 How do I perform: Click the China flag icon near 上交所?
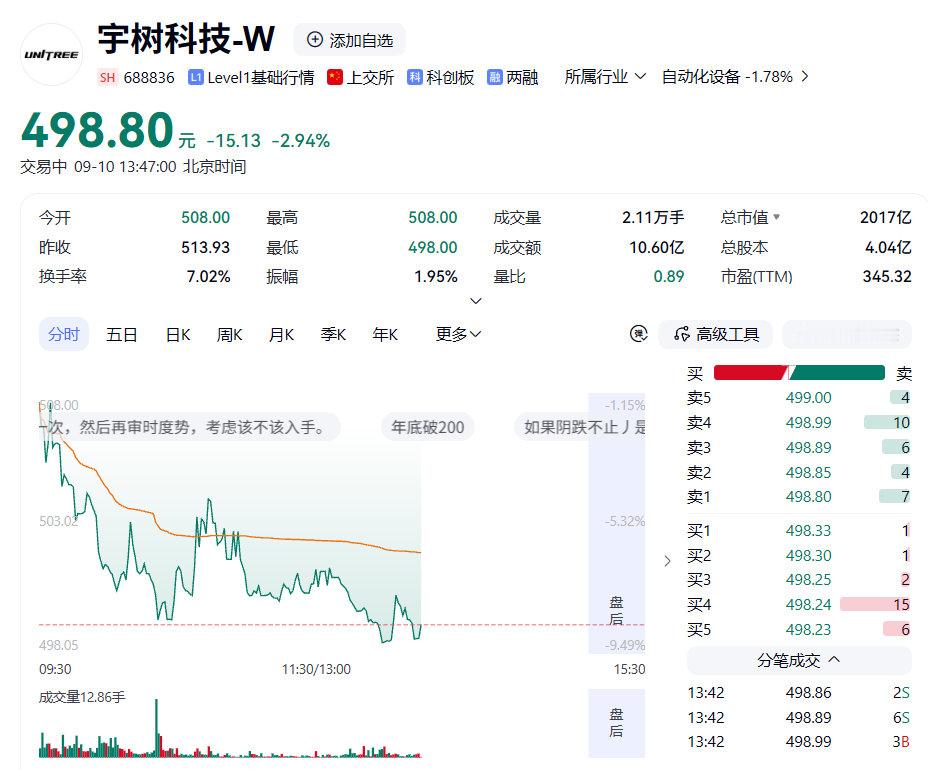[x=334, y=77]
